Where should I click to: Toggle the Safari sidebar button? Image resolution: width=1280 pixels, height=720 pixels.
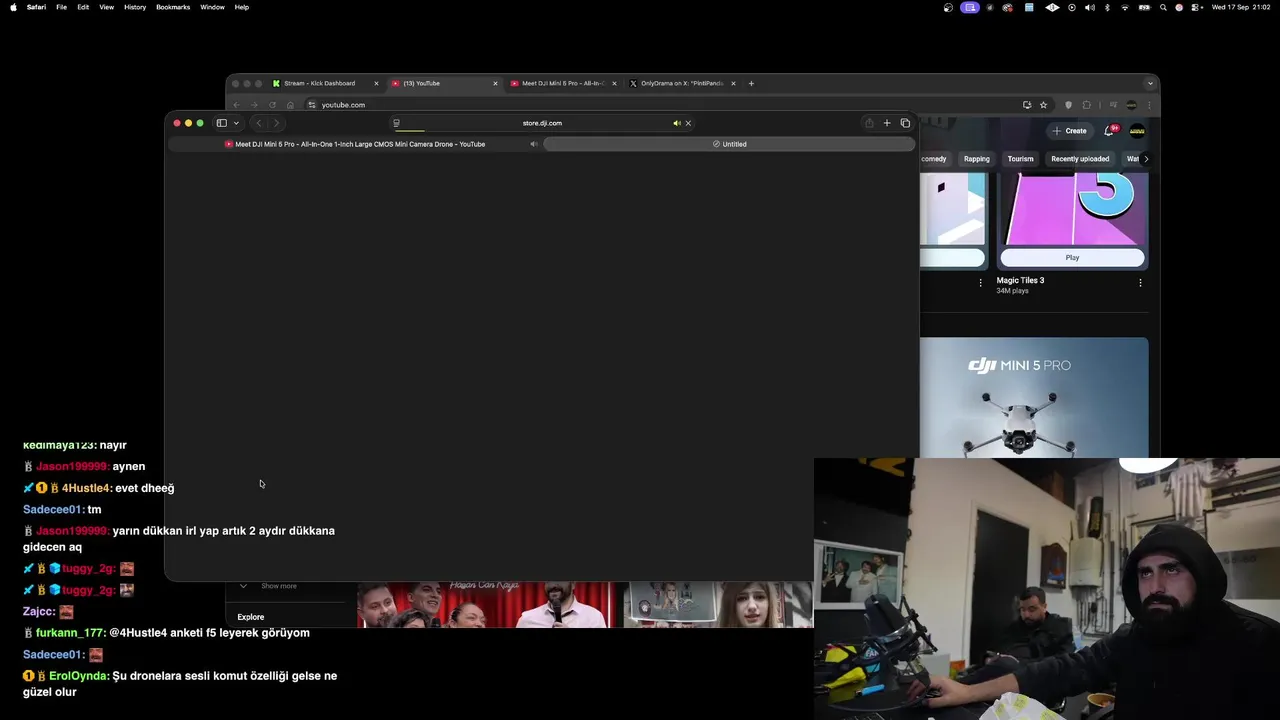[221, 123]
